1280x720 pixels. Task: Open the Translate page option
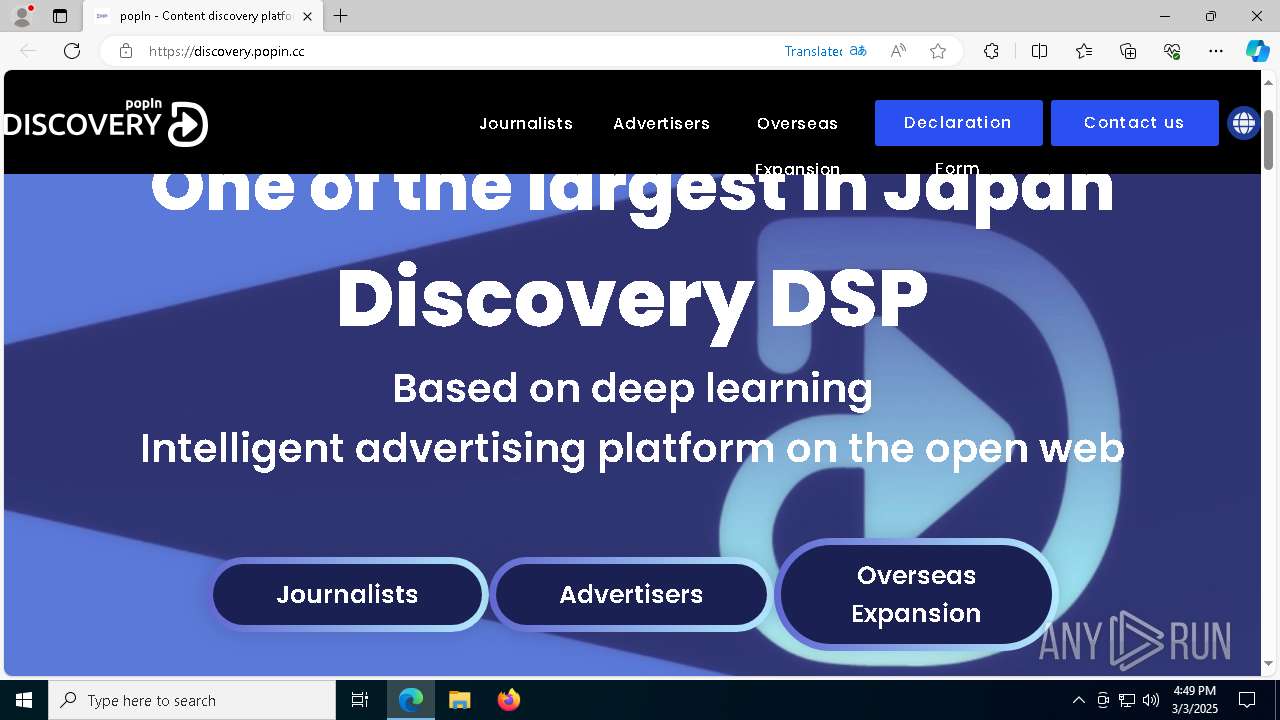click(826, 51)
